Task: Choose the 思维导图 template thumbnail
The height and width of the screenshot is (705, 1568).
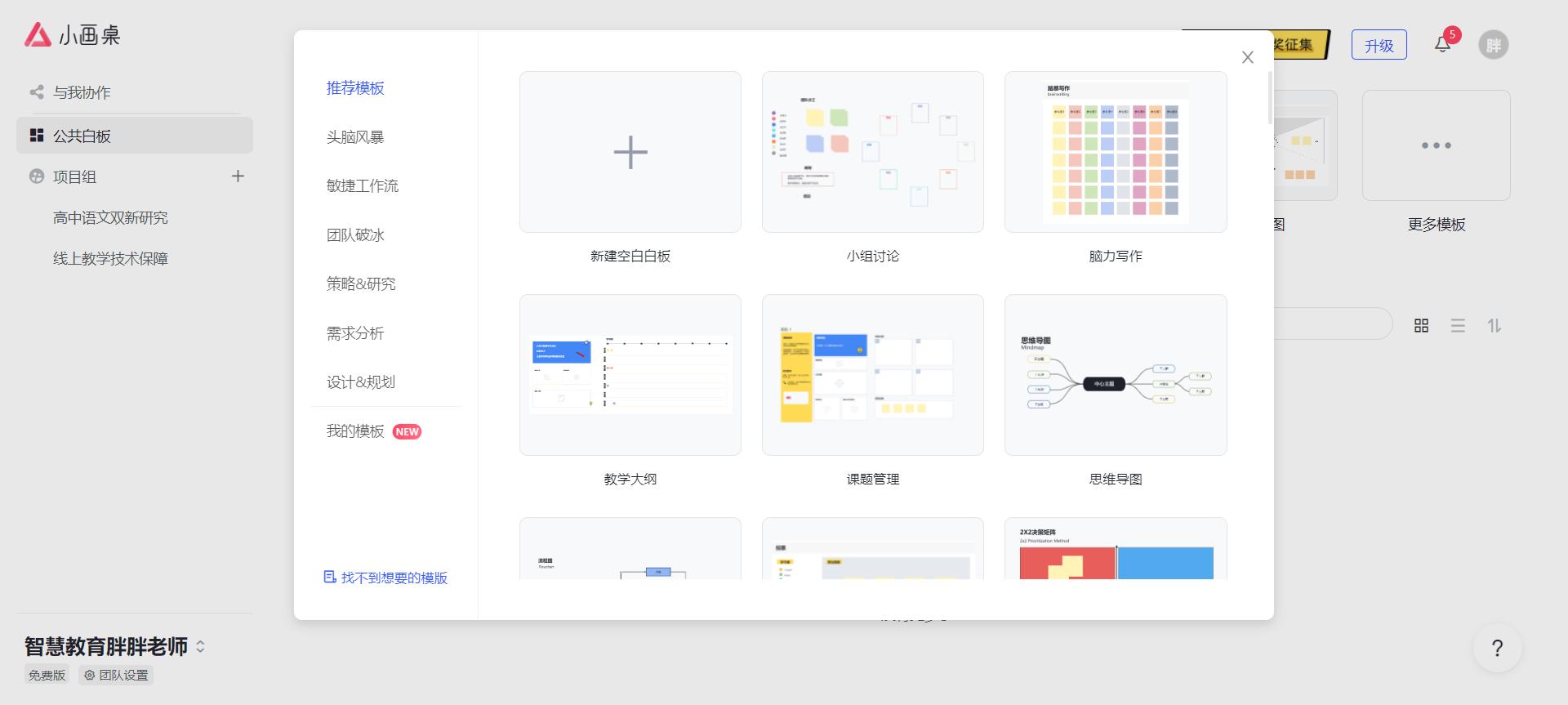Action: click(1115, 375)
